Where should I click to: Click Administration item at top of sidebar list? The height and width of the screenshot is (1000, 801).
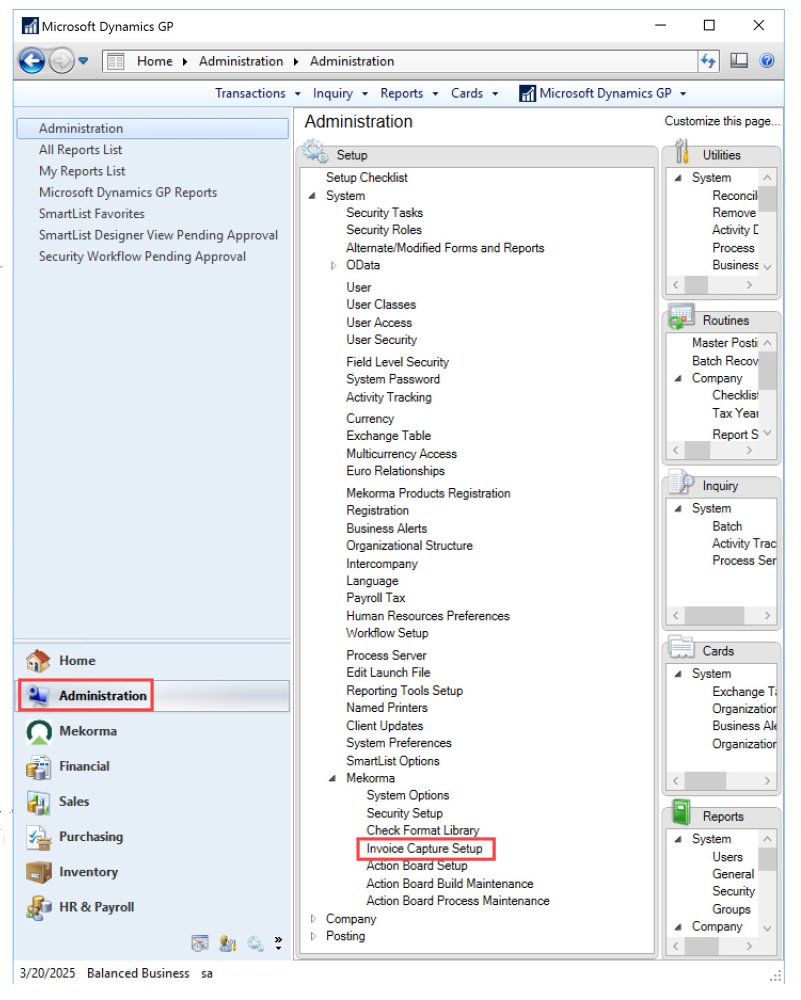click(152, 128)
